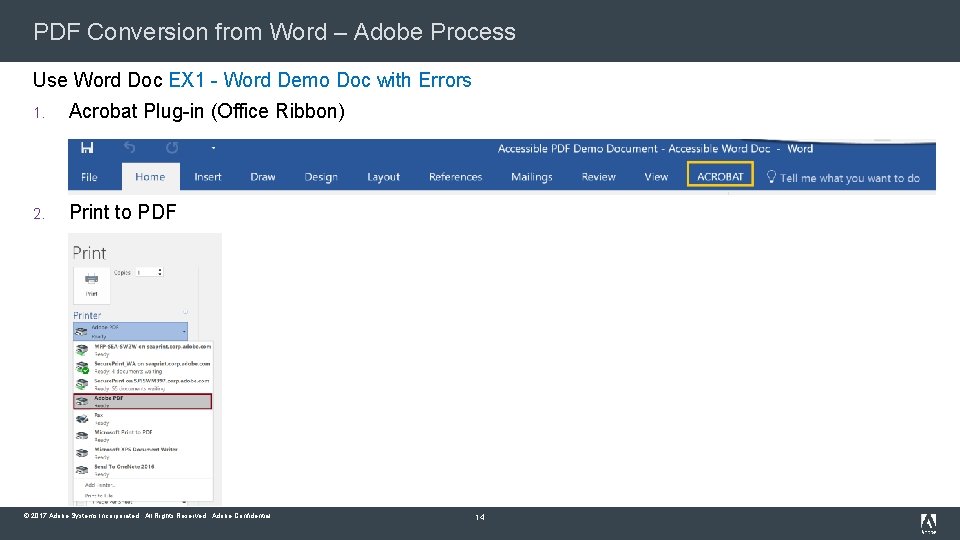Click Add Printer in printer list
This screenshot has height=540, width=960.
coord(100,485)
